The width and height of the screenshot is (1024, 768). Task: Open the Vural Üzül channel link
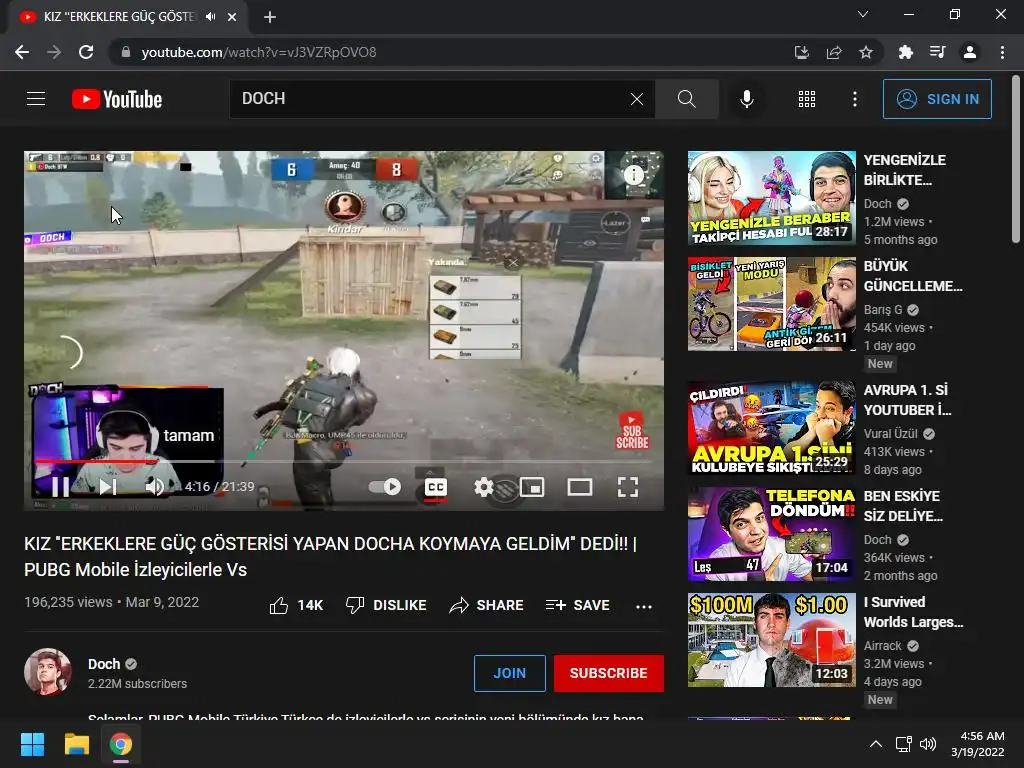pyautogui.click(x=891, y=434)
